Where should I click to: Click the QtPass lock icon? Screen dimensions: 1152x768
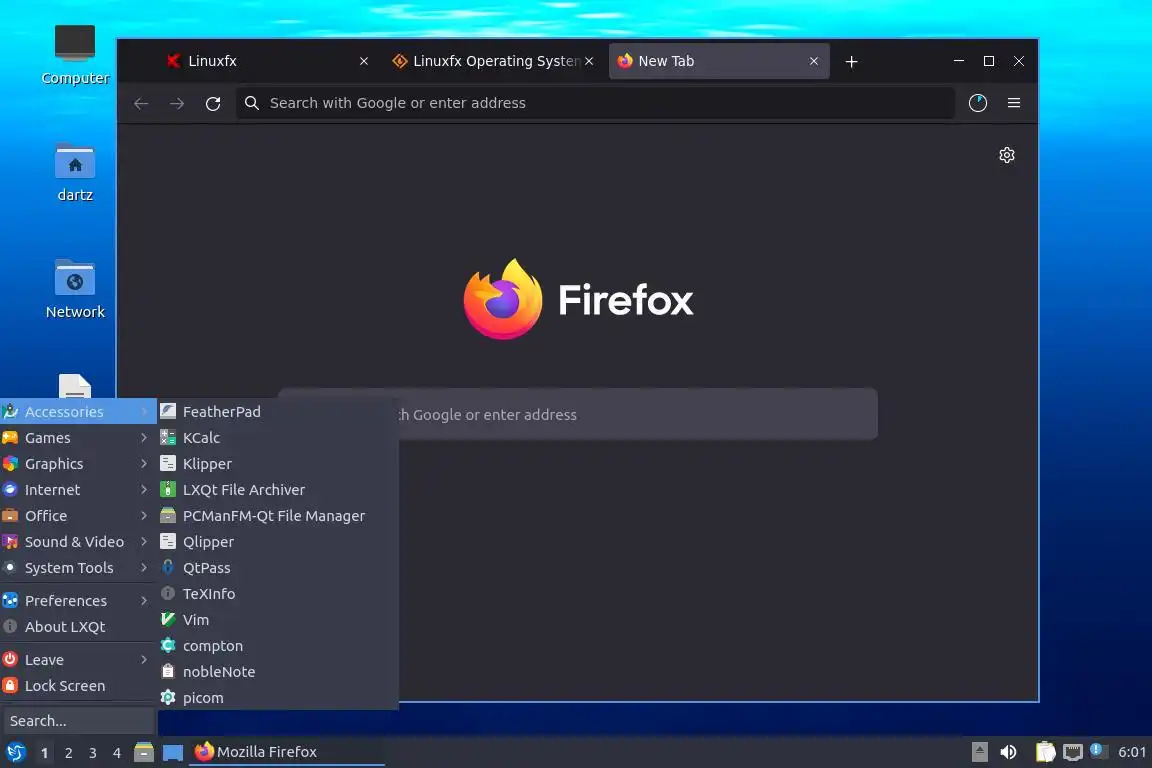pyautogui.click(x=168, y=567)
